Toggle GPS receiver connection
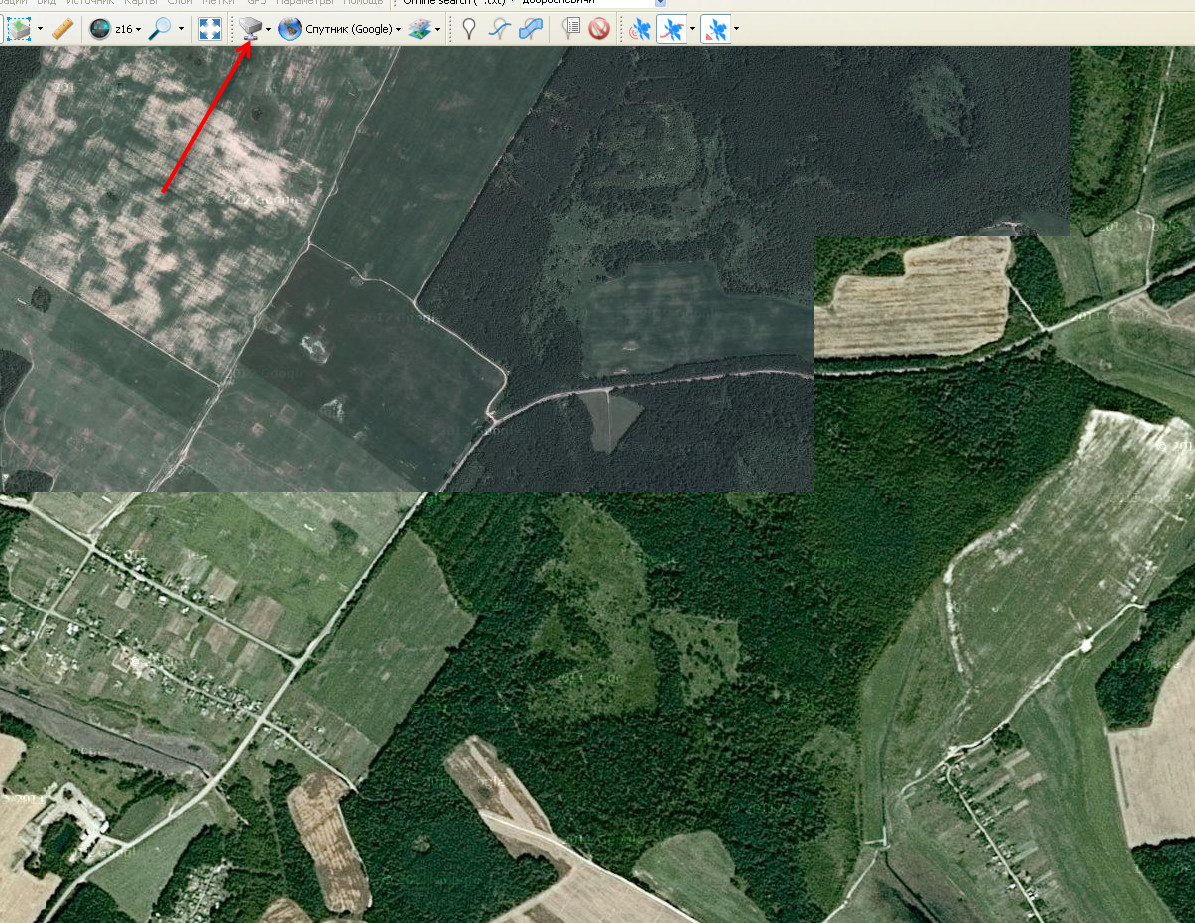This screenshot has width=1195, height=923. coord(639,29)
